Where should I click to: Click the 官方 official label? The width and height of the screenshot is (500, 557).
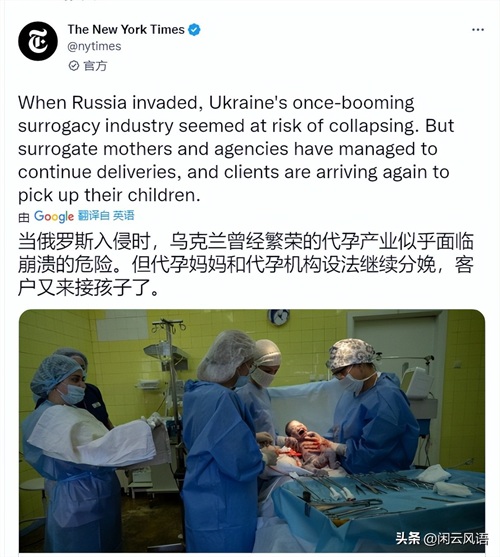click(x=95, y=66)
